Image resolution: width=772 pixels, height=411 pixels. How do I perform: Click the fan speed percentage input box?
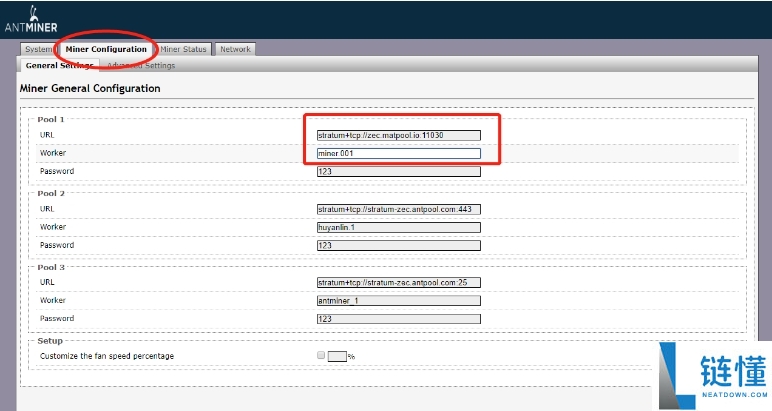(337, 355)
